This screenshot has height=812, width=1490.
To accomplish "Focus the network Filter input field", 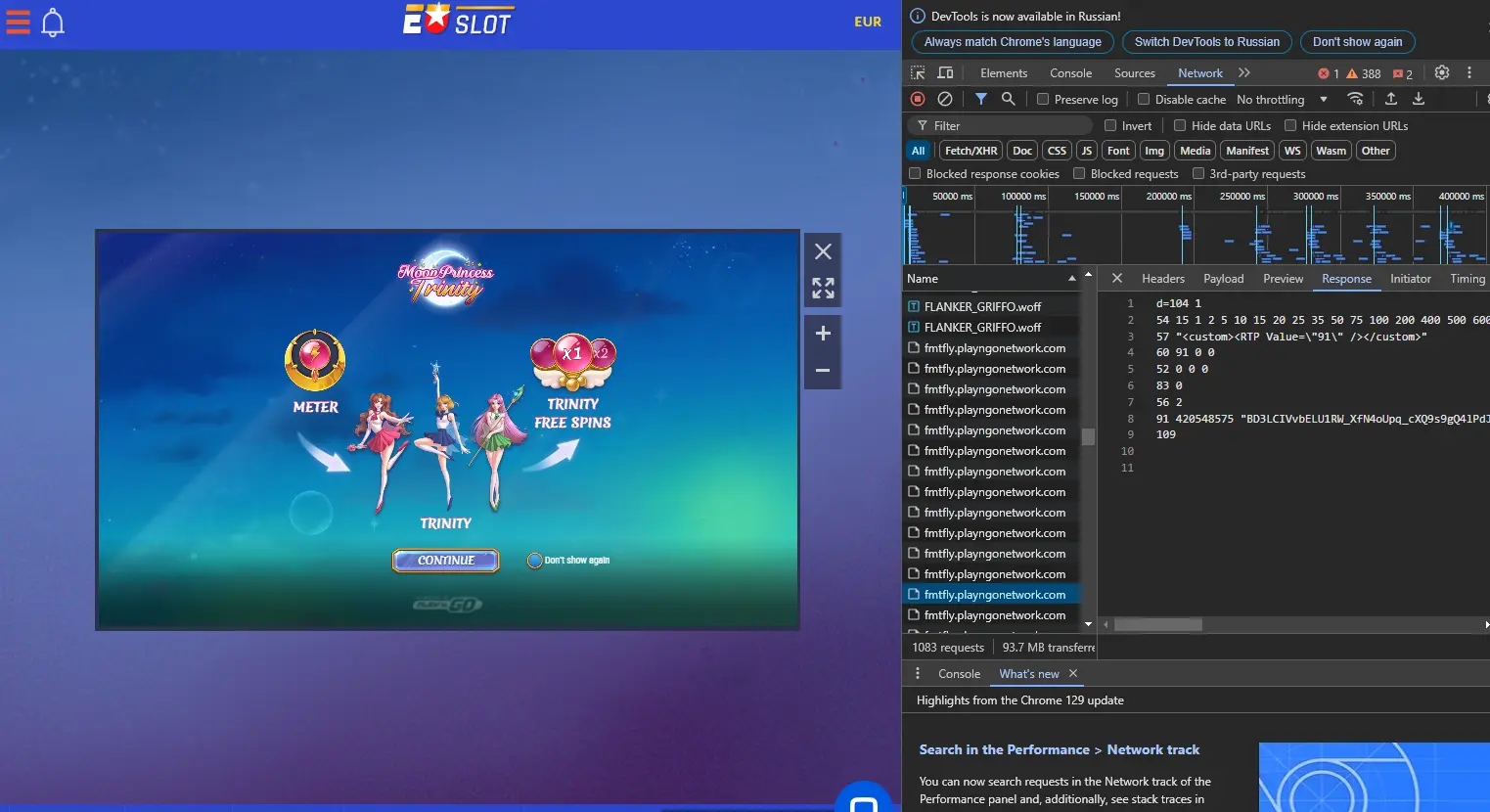I will [999, 125].
